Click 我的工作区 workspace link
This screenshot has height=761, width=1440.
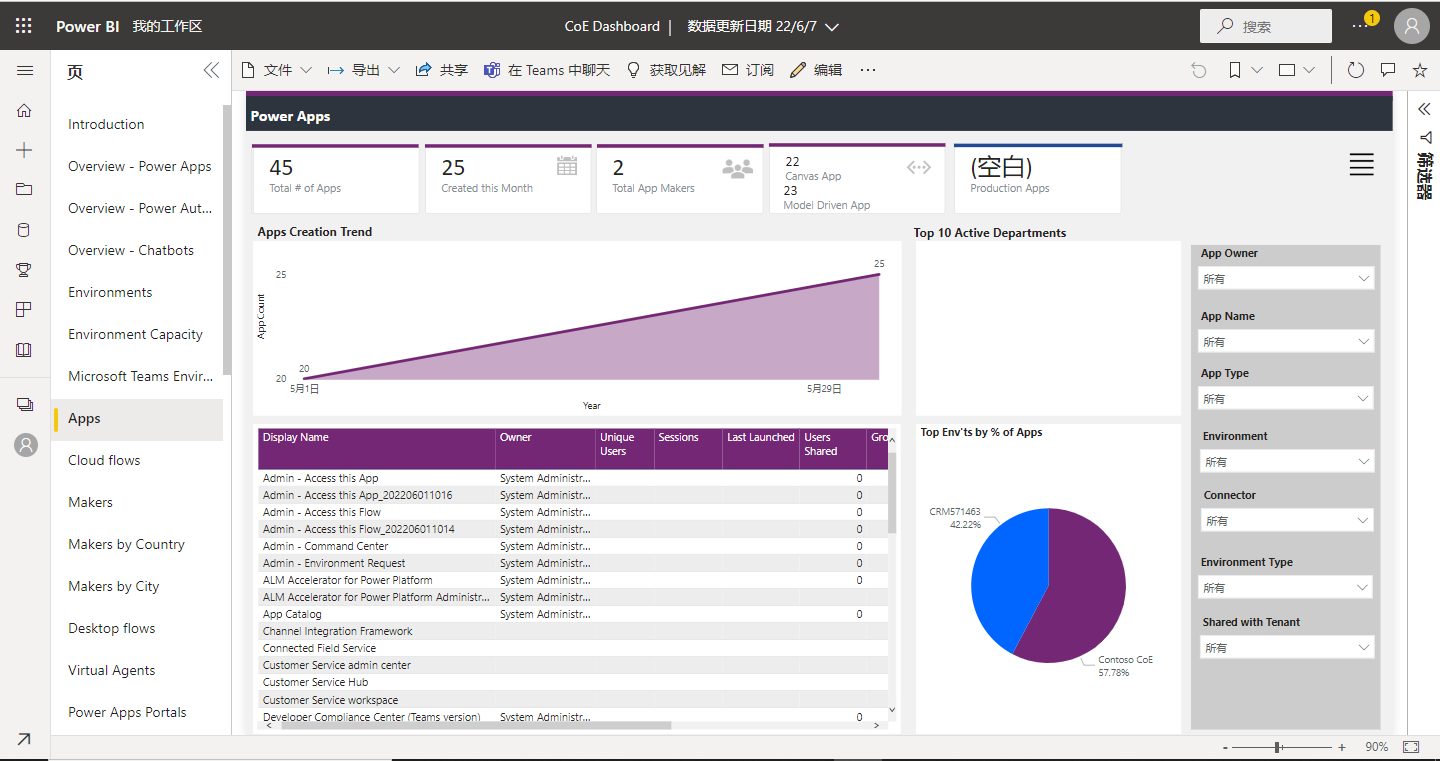167,27
